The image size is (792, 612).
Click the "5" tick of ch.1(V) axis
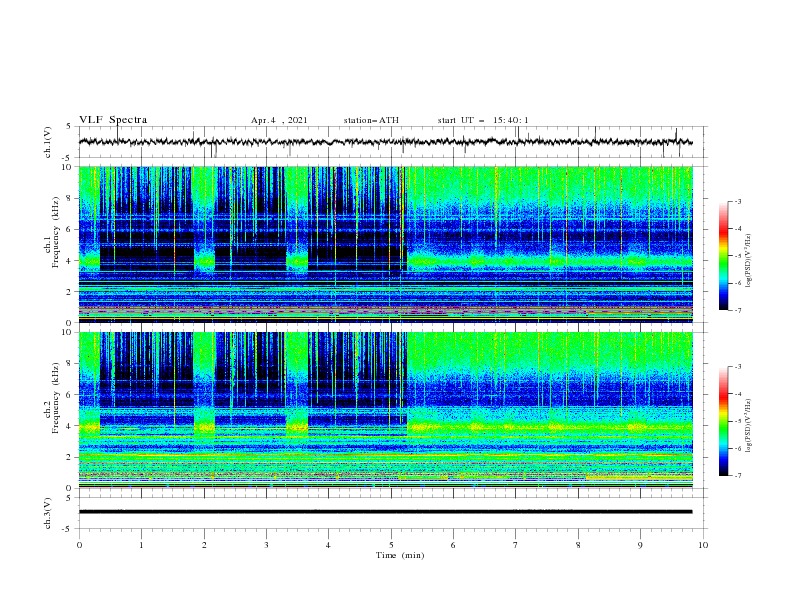coord(70,126)
